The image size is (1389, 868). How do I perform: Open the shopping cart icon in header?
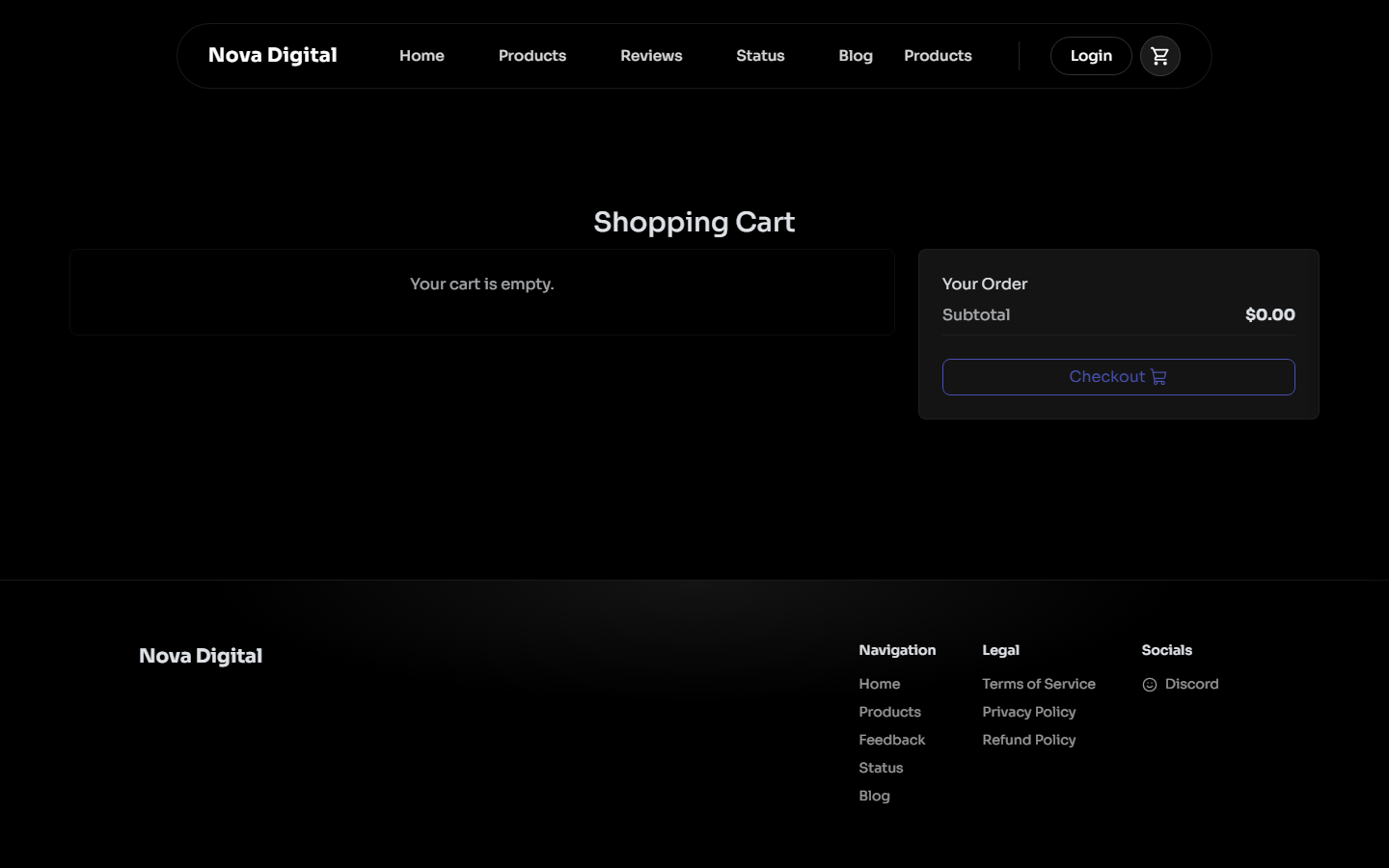coord(1159,56)
